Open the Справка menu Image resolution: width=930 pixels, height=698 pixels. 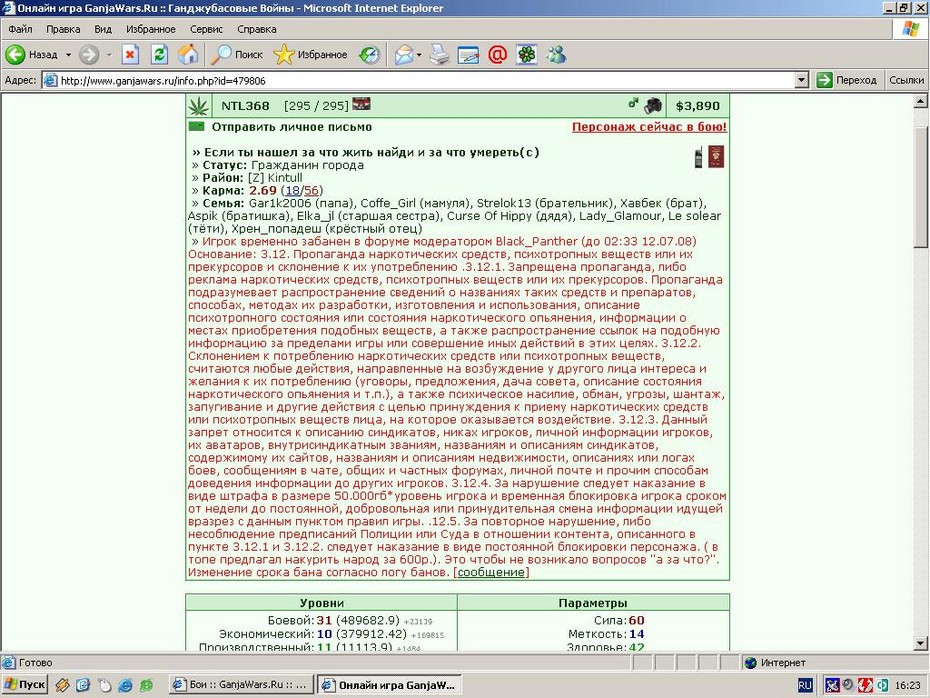point(257,29)
